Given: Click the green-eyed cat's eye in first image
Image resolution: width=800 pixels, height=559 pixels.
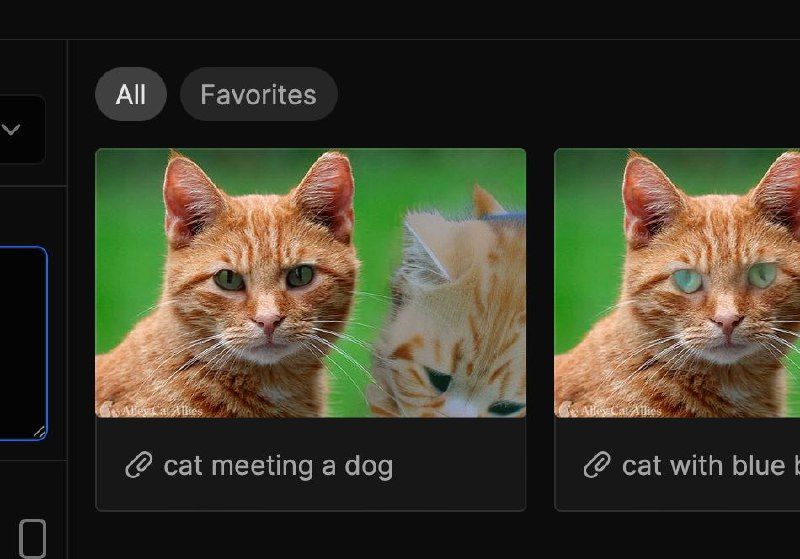Looking at the screenshot, I should [x=229, y=280].
